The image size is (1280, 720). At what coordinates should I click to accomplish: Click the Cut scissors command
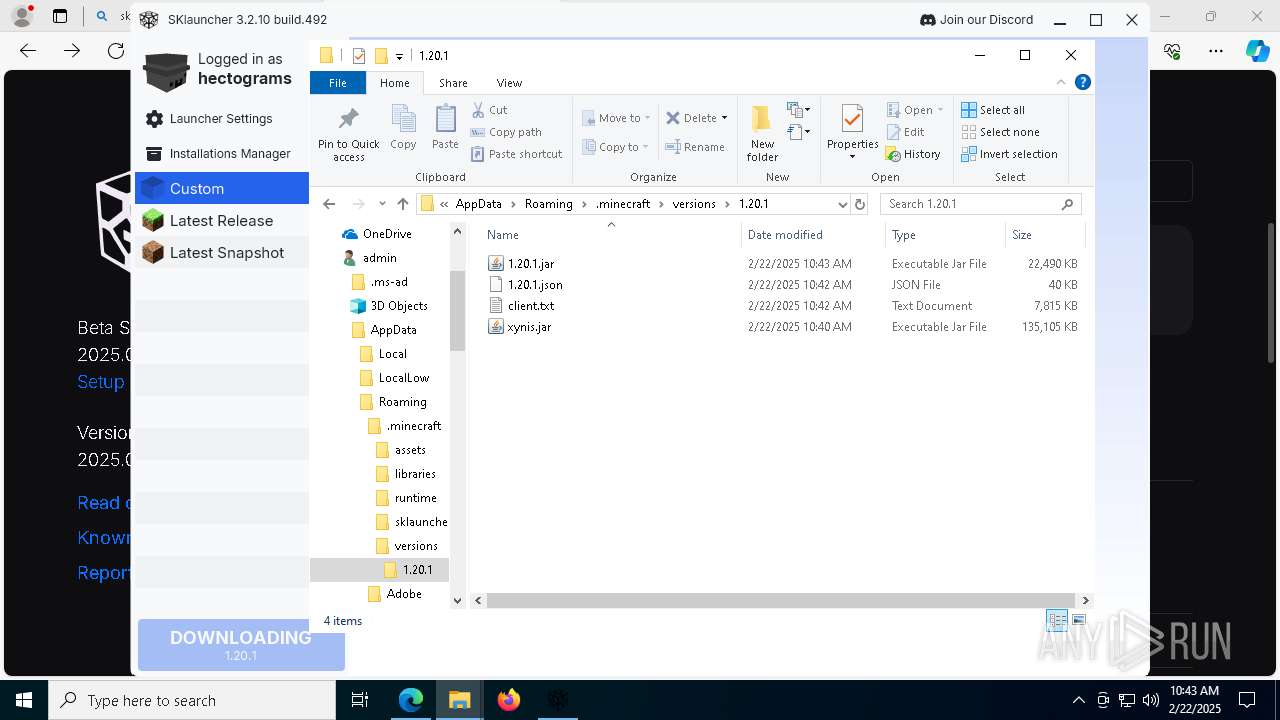[x=489, y=110]
